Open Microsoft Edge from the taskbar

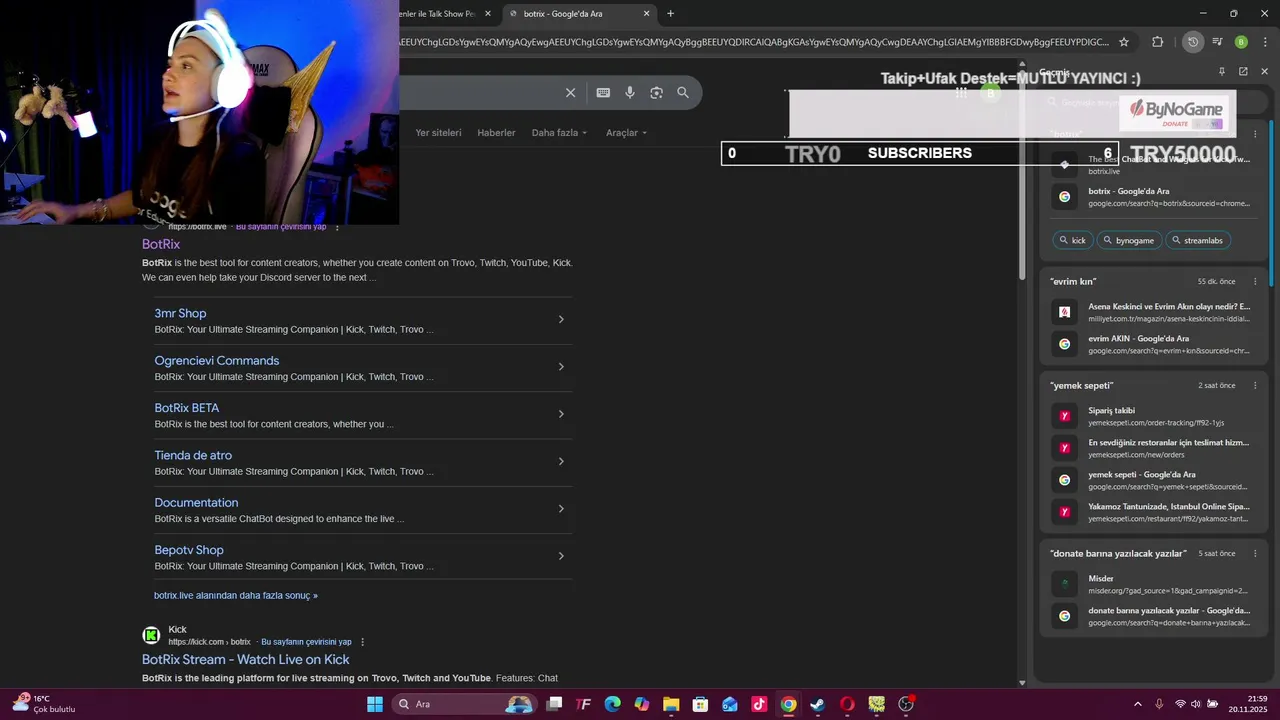(x=612, y=704)
